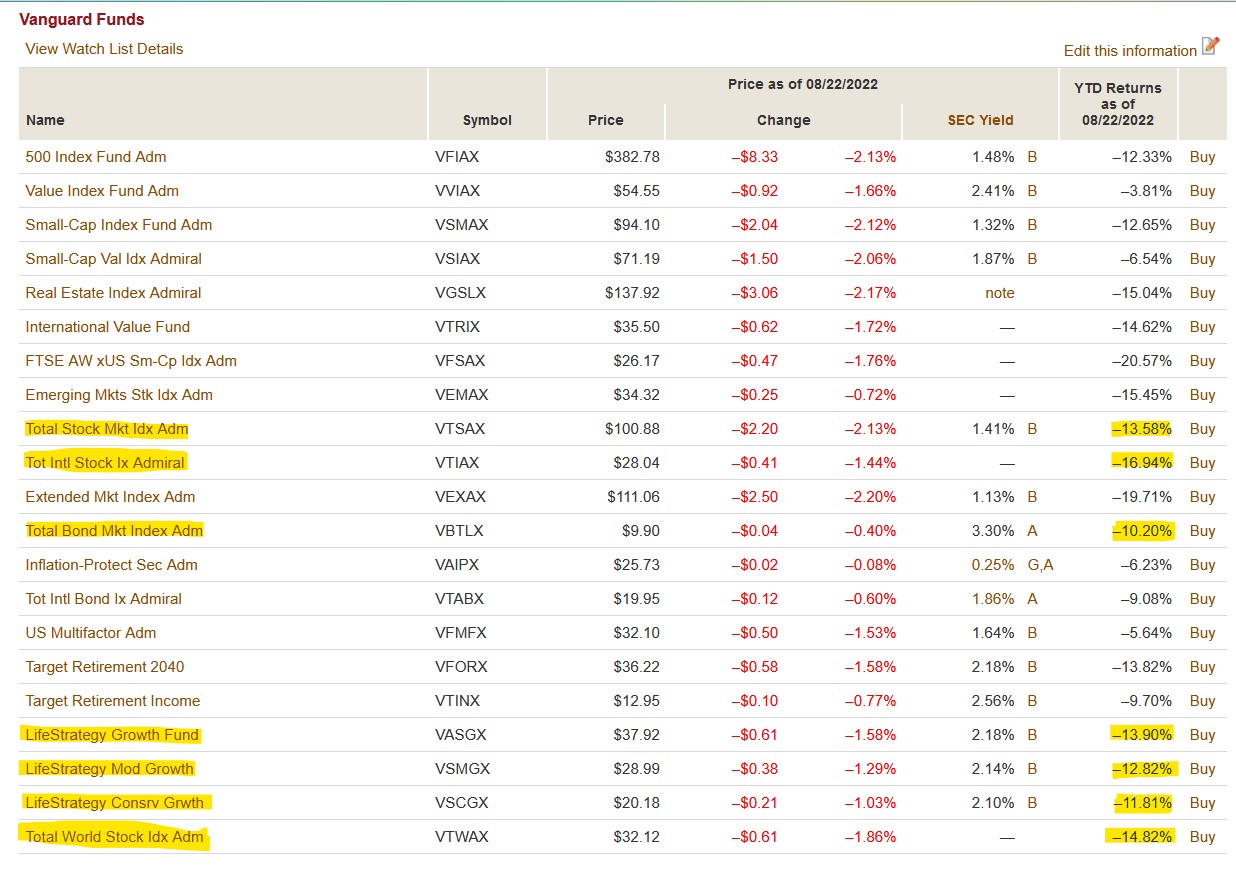The height and width of the screenshot is (872, 1236).
Task: Open Tot Intl Stock Ix Admiral link
Action: (105, 463)
